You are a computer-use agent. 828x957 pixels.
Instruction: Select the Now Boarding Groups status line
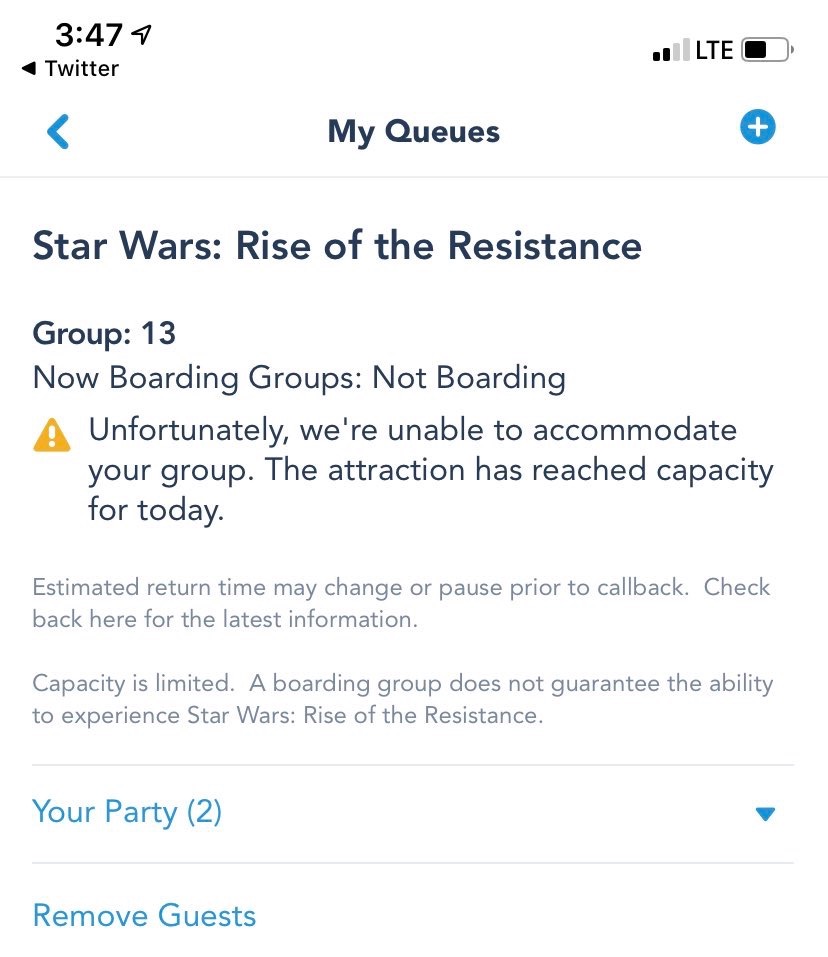299,378
